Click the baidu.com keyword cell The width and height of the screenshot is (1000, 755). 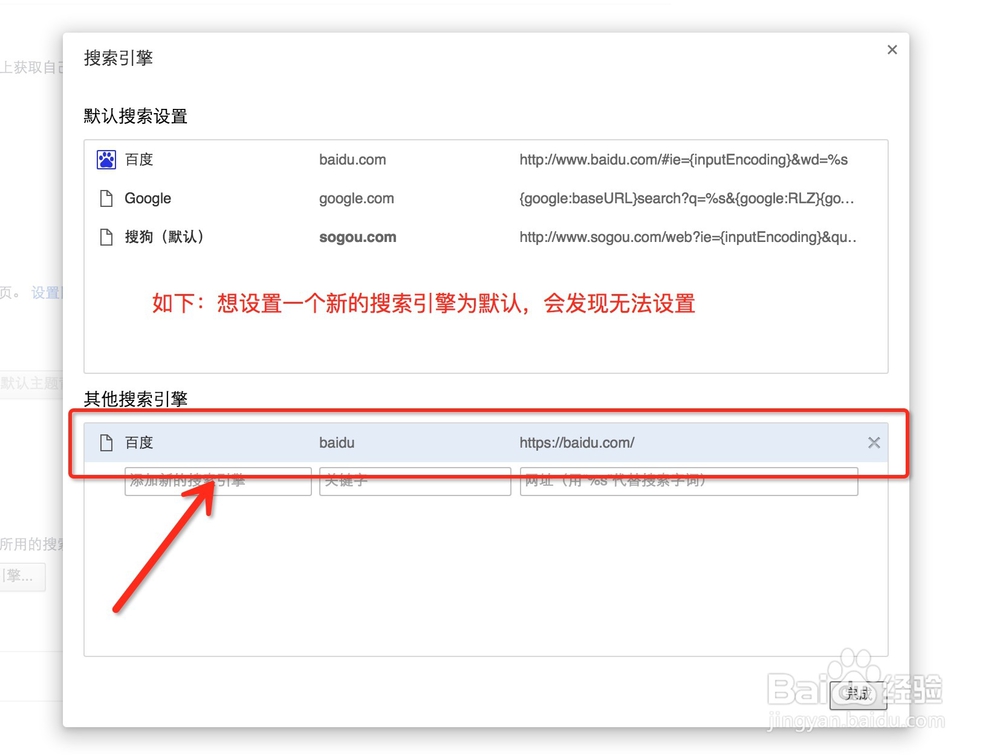(x=353, y=159)
